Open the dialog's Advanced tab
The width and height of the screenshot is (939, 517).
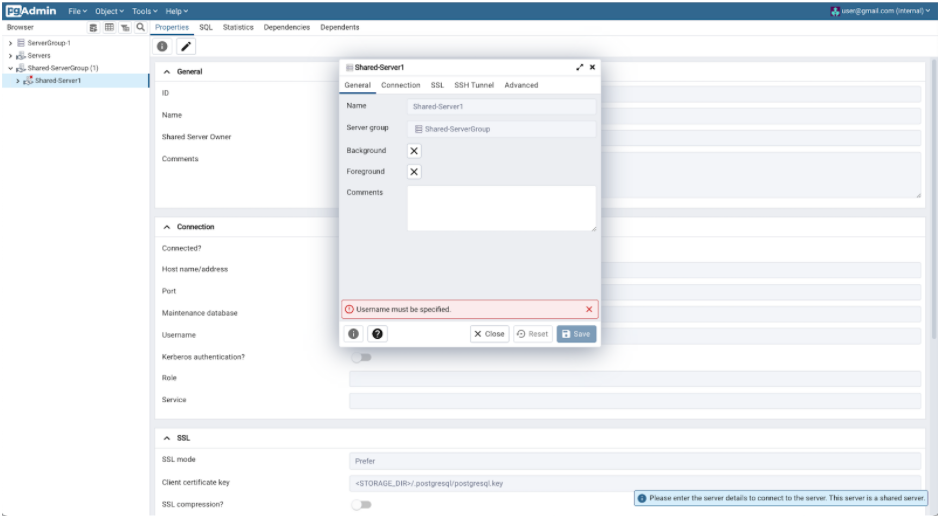pyautogui.click(x=521, y=85)
